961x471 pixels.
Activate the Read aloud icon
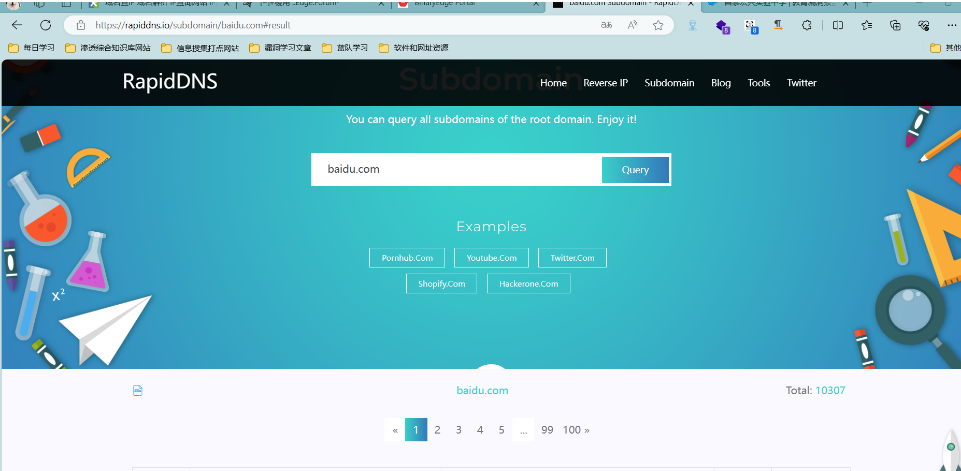pyautogui.click(x=632, y=25)
